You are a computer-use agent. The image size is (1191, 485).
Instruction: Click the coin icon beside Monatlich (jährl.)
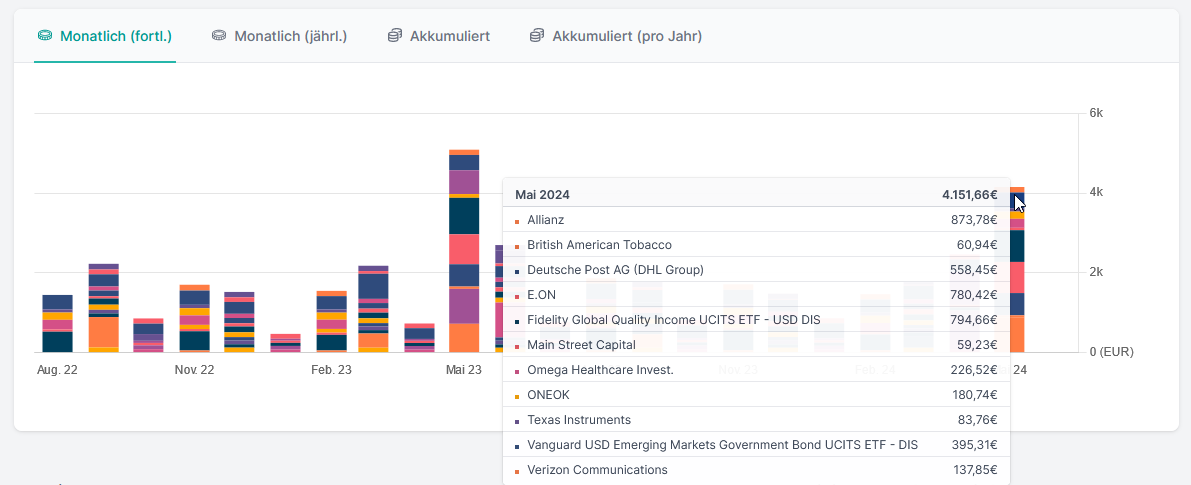(219, 36)
